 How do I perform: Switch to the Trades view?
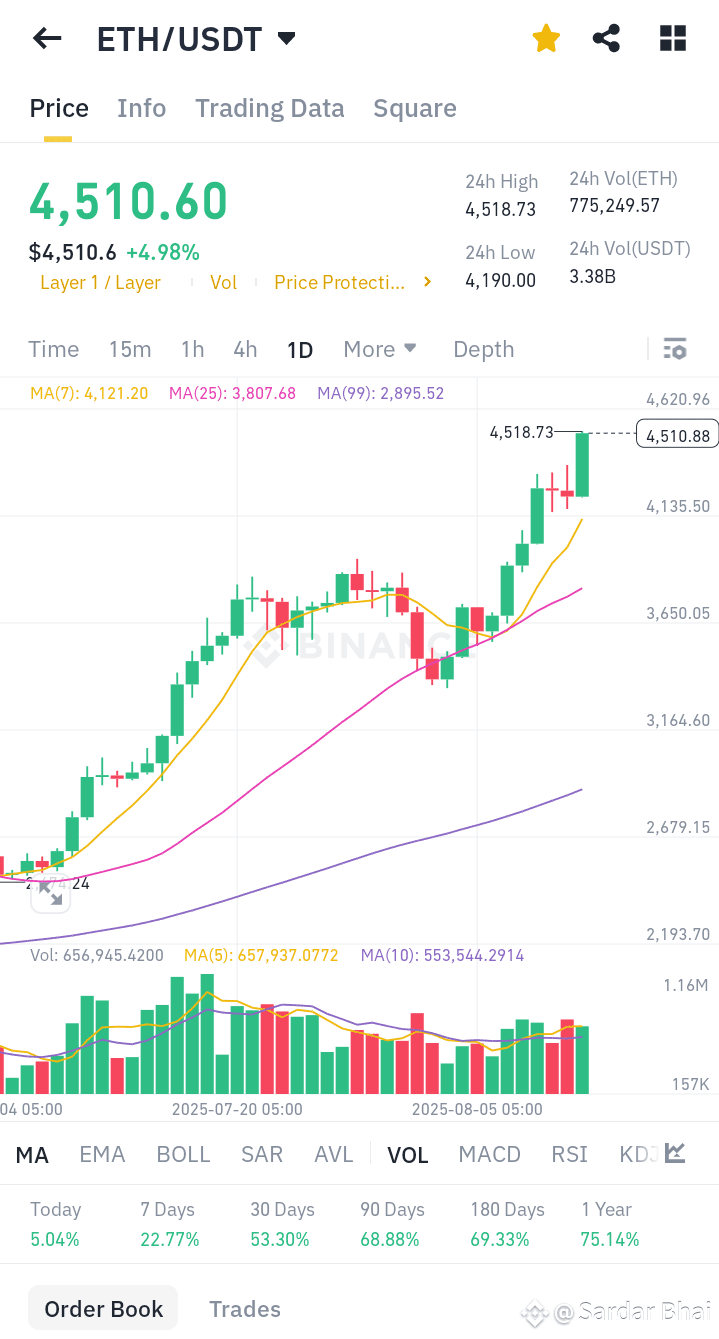[244, 1308]
